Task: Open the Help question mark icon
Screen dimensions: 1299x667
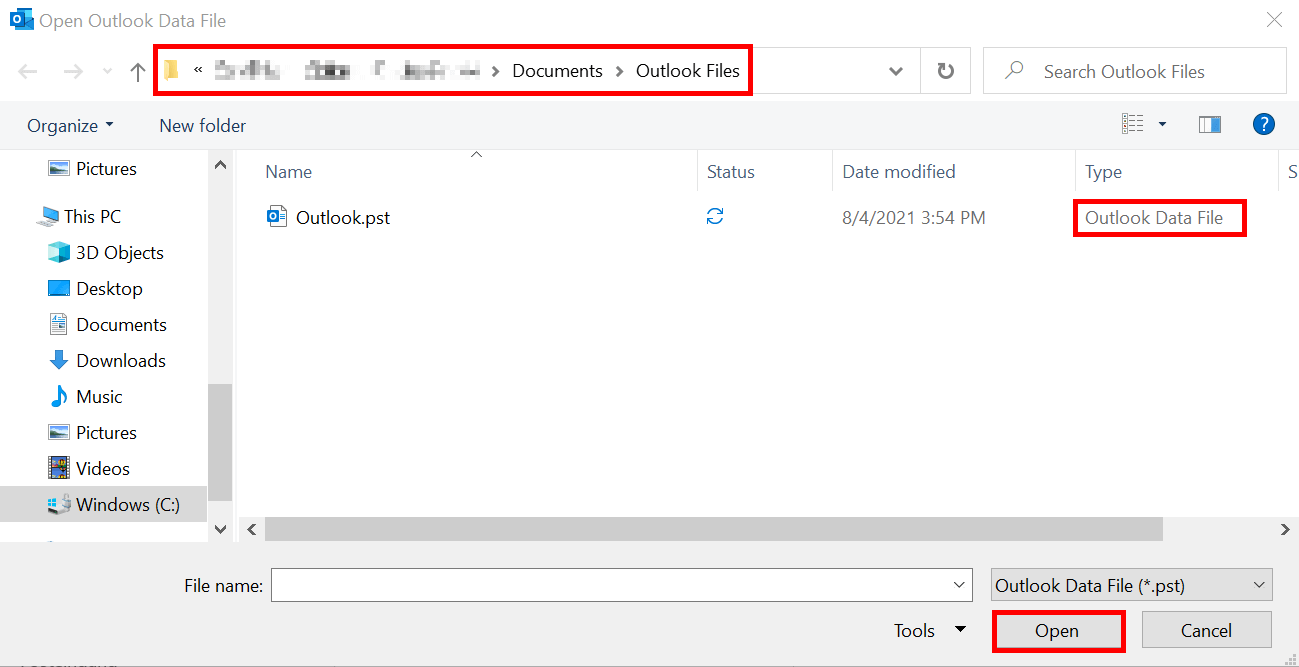Action: pyautogui.click(x=1263, y=123)
